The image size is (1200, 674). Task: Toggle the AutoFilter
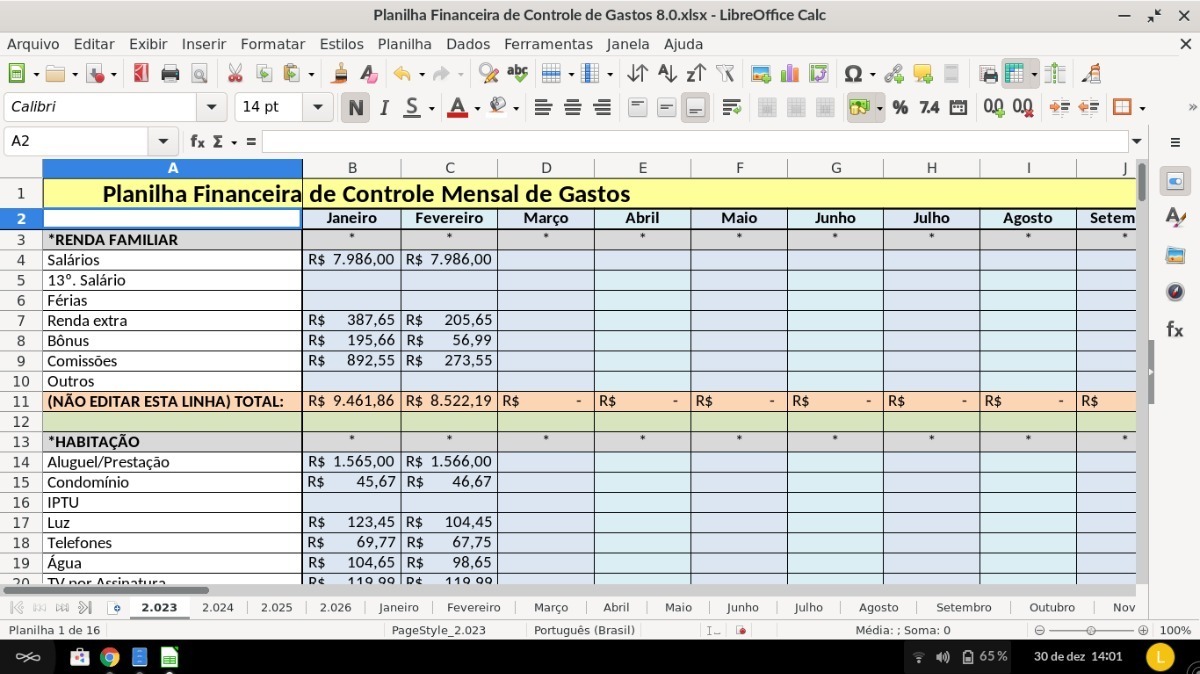click(726, 73)
